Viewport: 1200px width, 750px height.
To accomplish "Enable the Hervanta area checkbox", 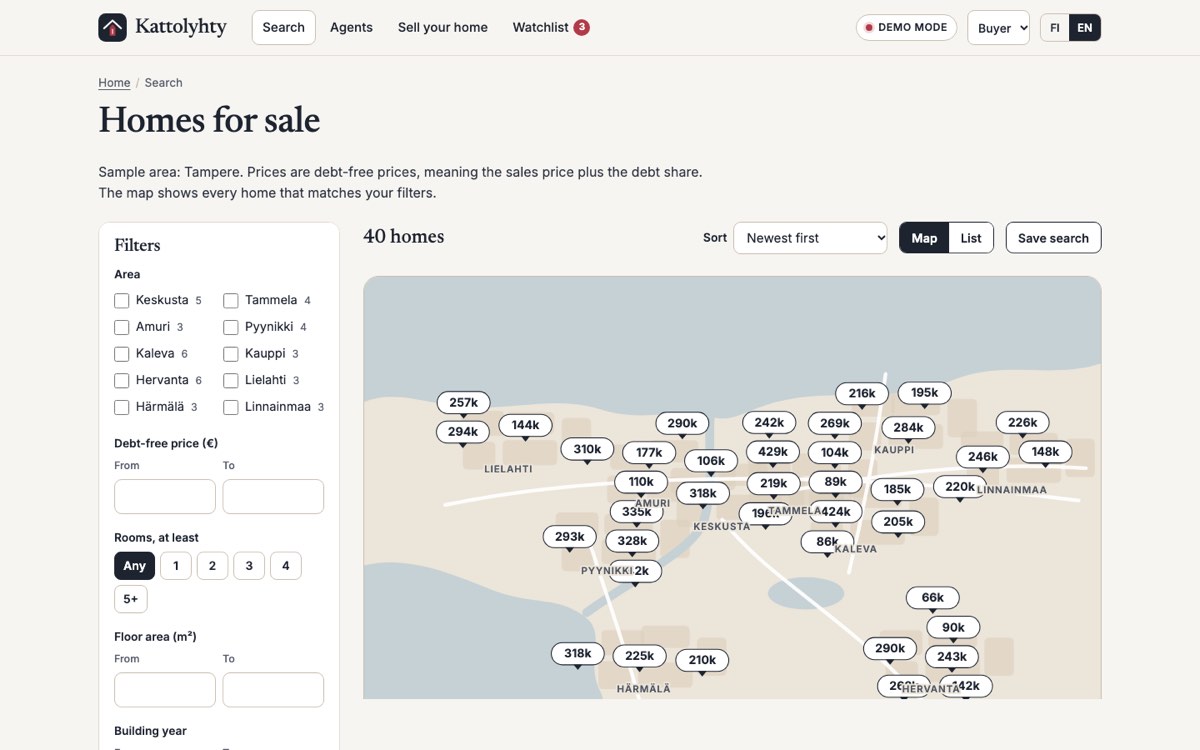I will tap(122, 380).
